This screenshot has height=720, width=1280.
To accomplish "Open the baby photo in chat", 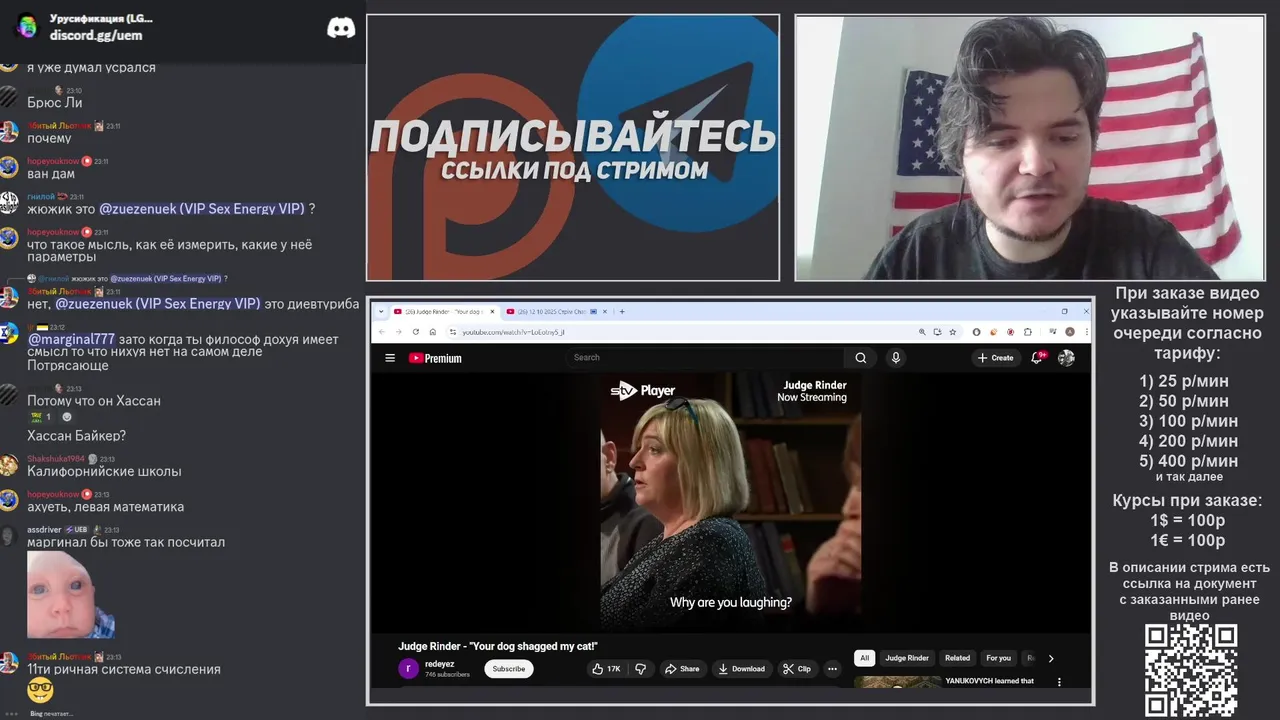I will pos(71,595).
